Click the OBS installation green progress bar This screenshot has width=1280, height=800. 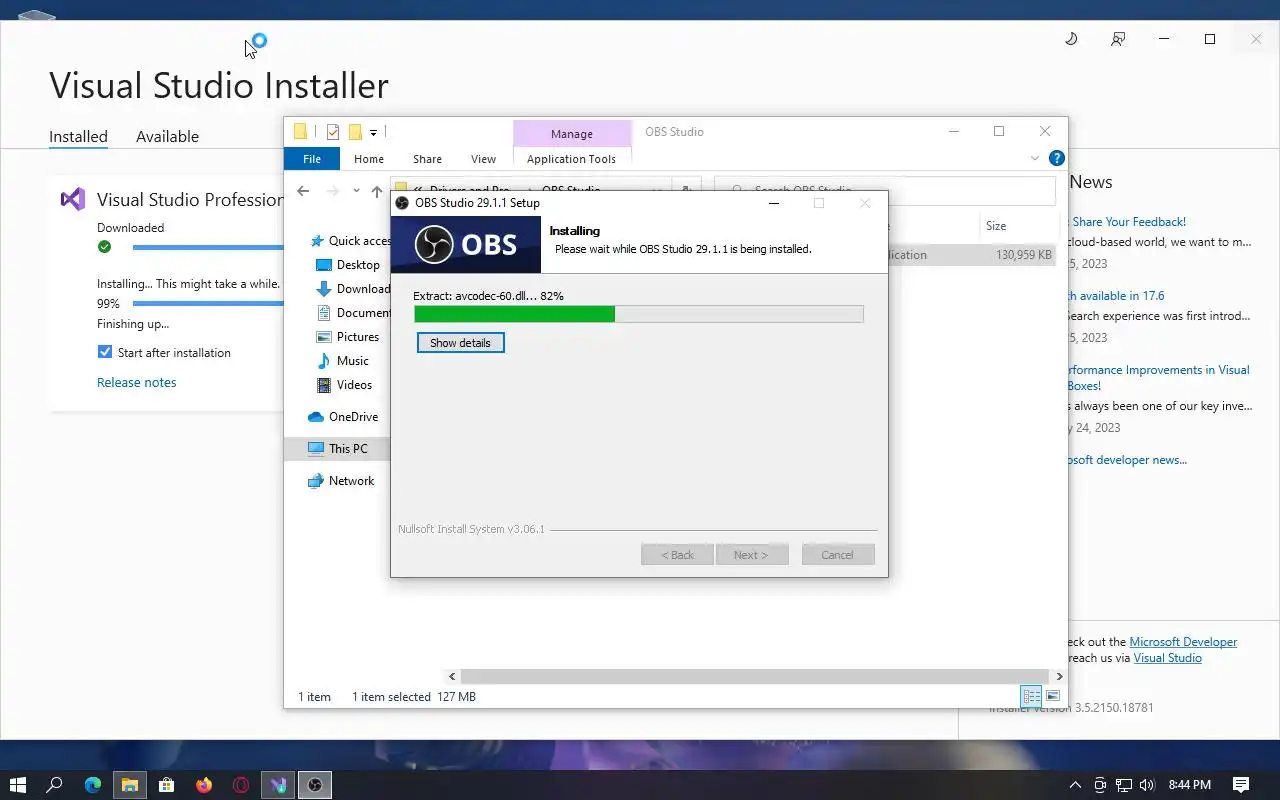[638, 314]
